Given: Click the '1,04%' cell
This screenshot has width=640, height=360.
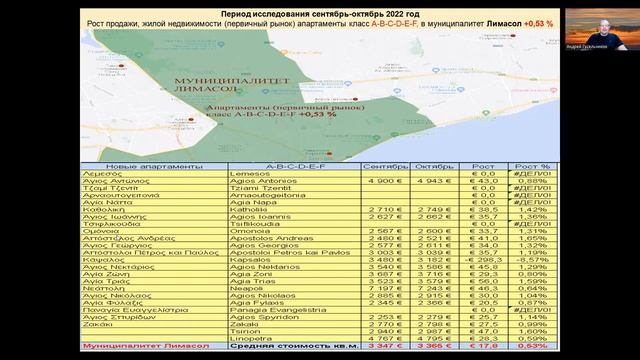Looking at the screenshot, I should pyautogui.click(x=532, y=296).
